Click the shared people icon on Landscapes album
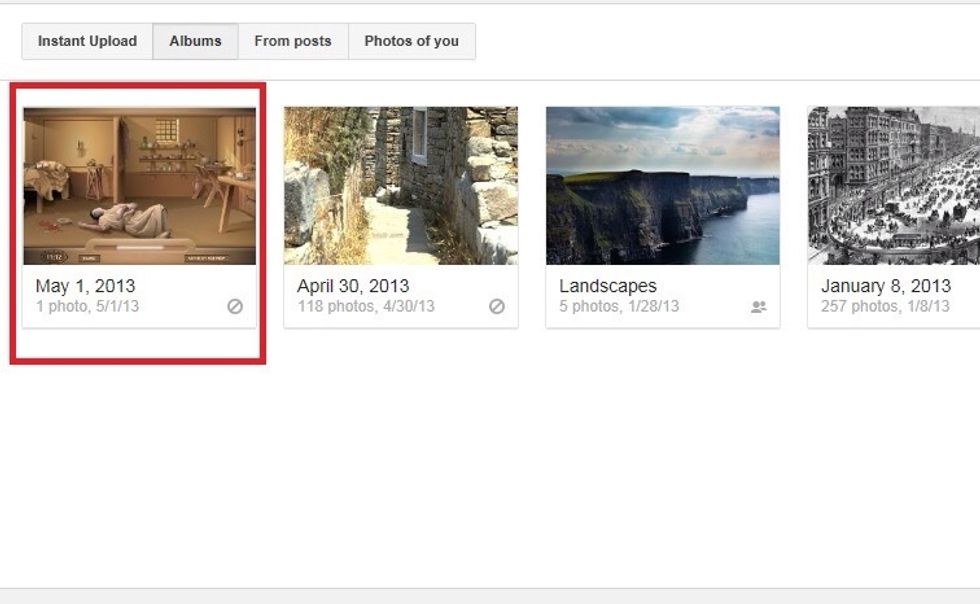 pyautogui.click(x=759, y=307)
